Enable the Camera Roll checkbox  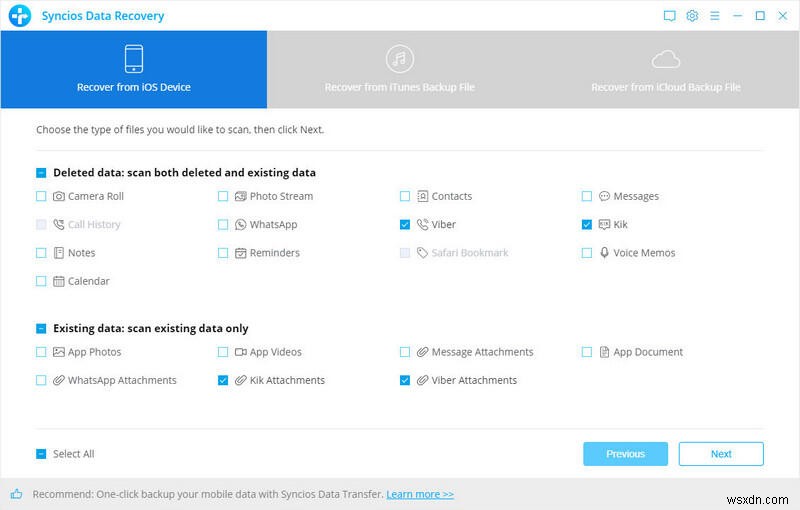[x=41, y=196]
